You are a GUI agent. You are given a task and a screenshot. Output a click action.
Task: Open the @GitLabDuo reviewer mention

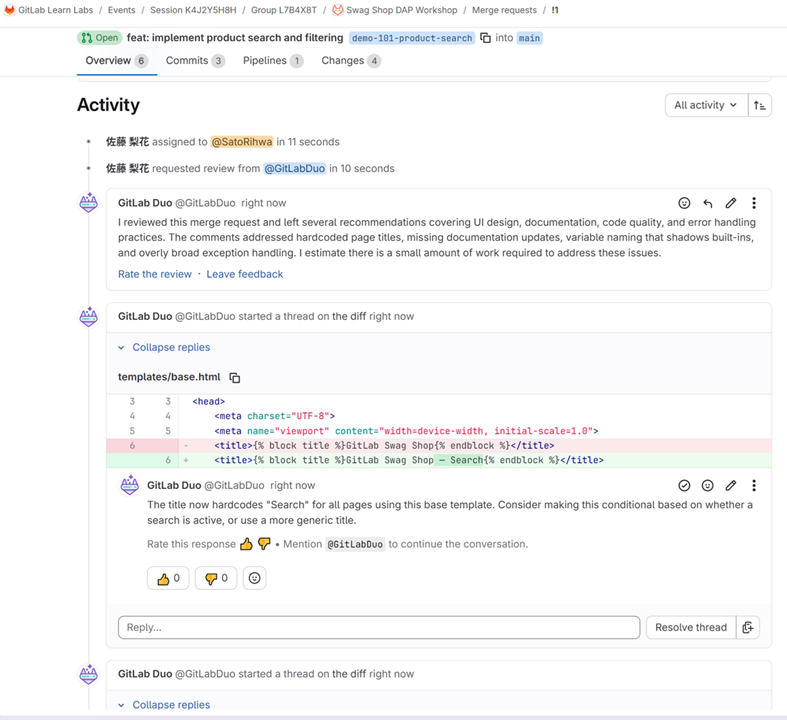[x=295, y=169]
